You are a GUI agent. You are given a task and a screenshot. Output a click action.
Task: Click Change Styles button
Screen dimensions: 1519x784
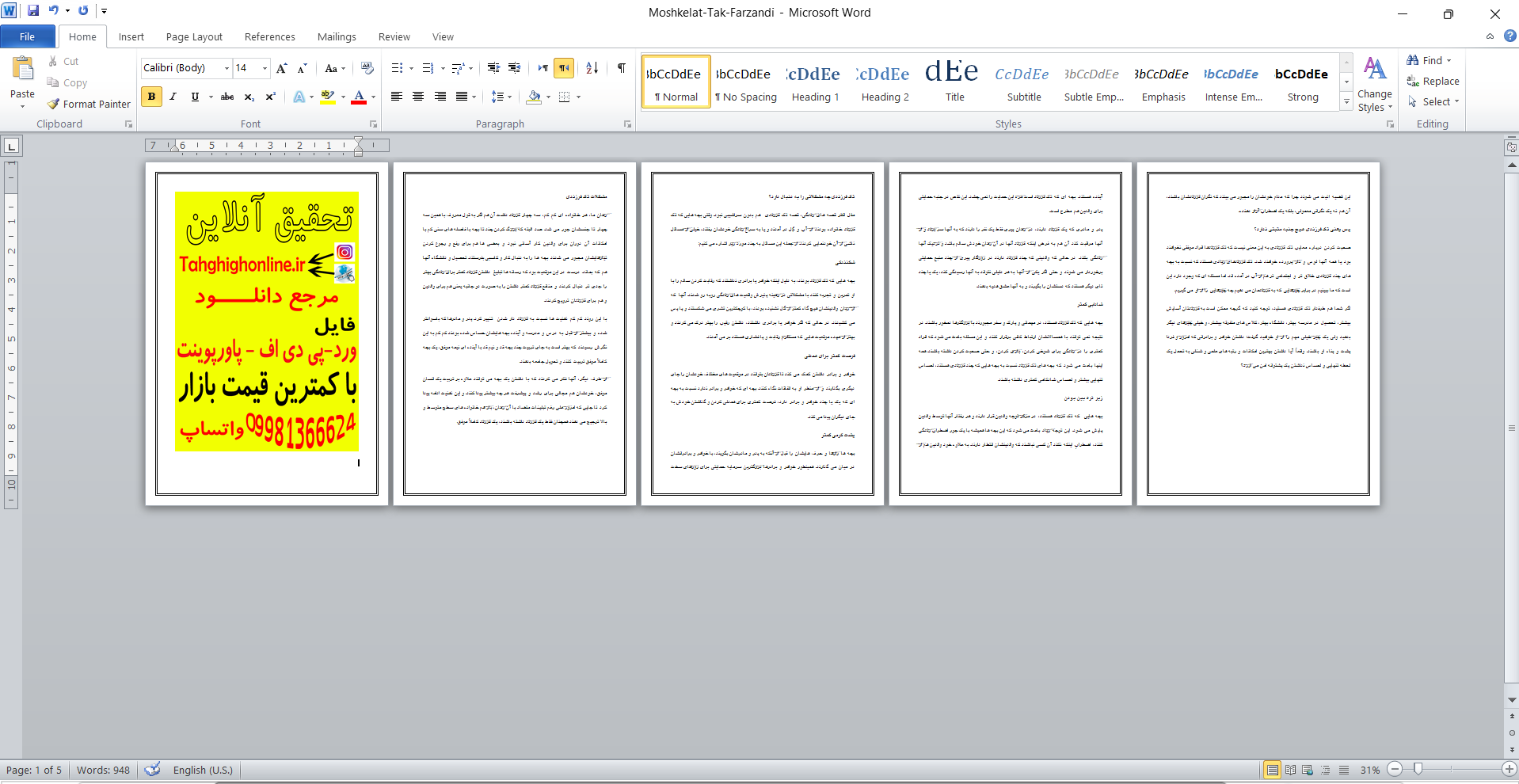1375,85
